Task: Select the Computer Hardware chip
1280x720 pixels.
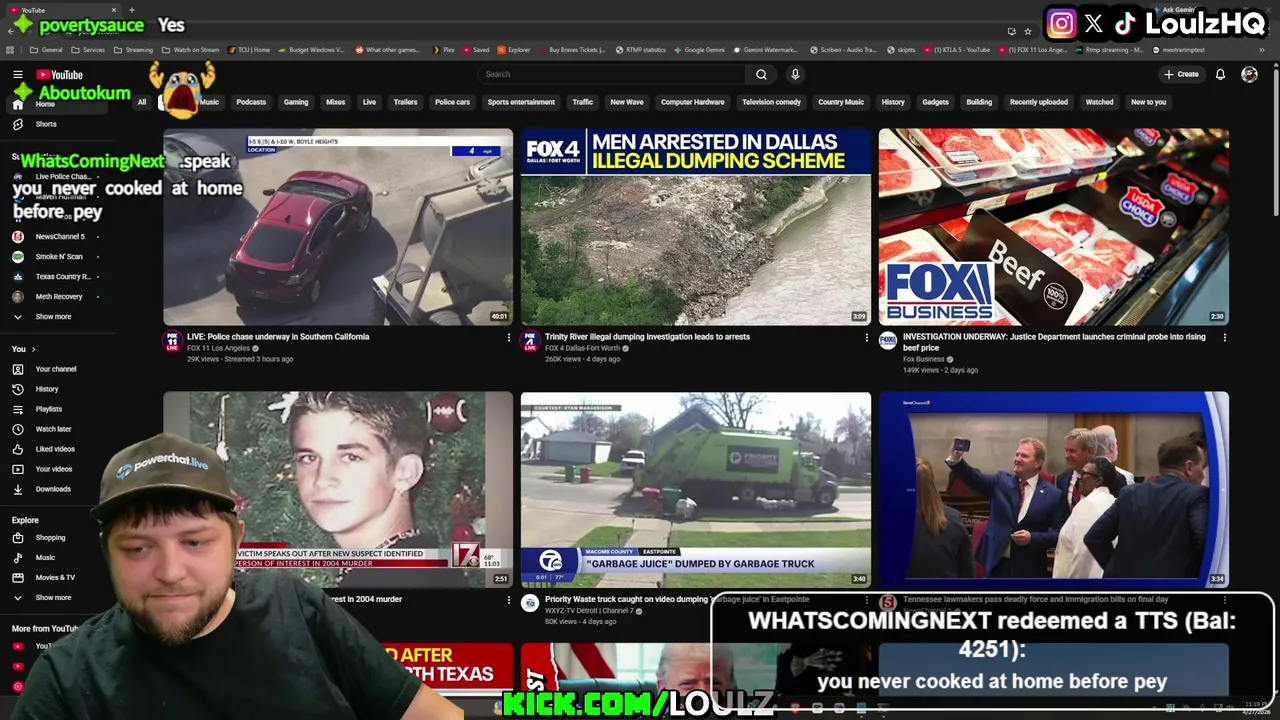Action: click(x=692, y=102)
